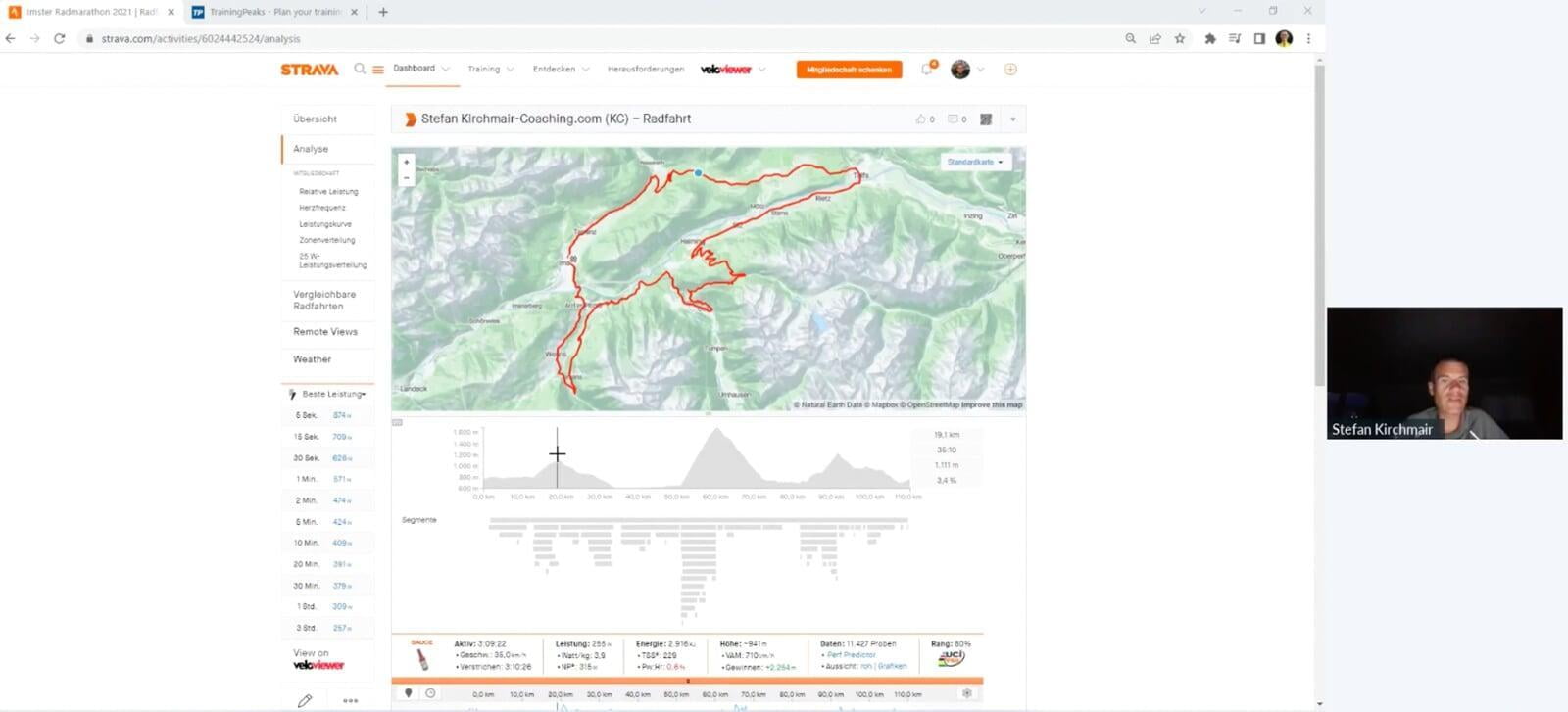Open chart settings gear icon
1568x712 pixels.
(967, 693)
